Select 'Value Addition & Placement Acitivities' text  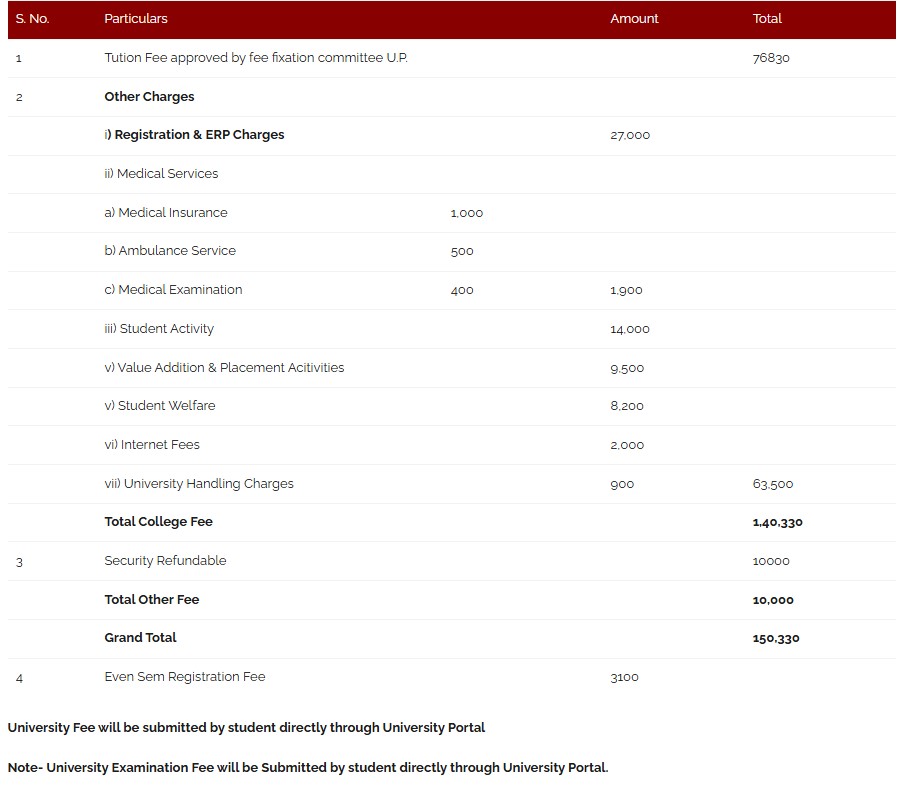click(x=224, y=368)
